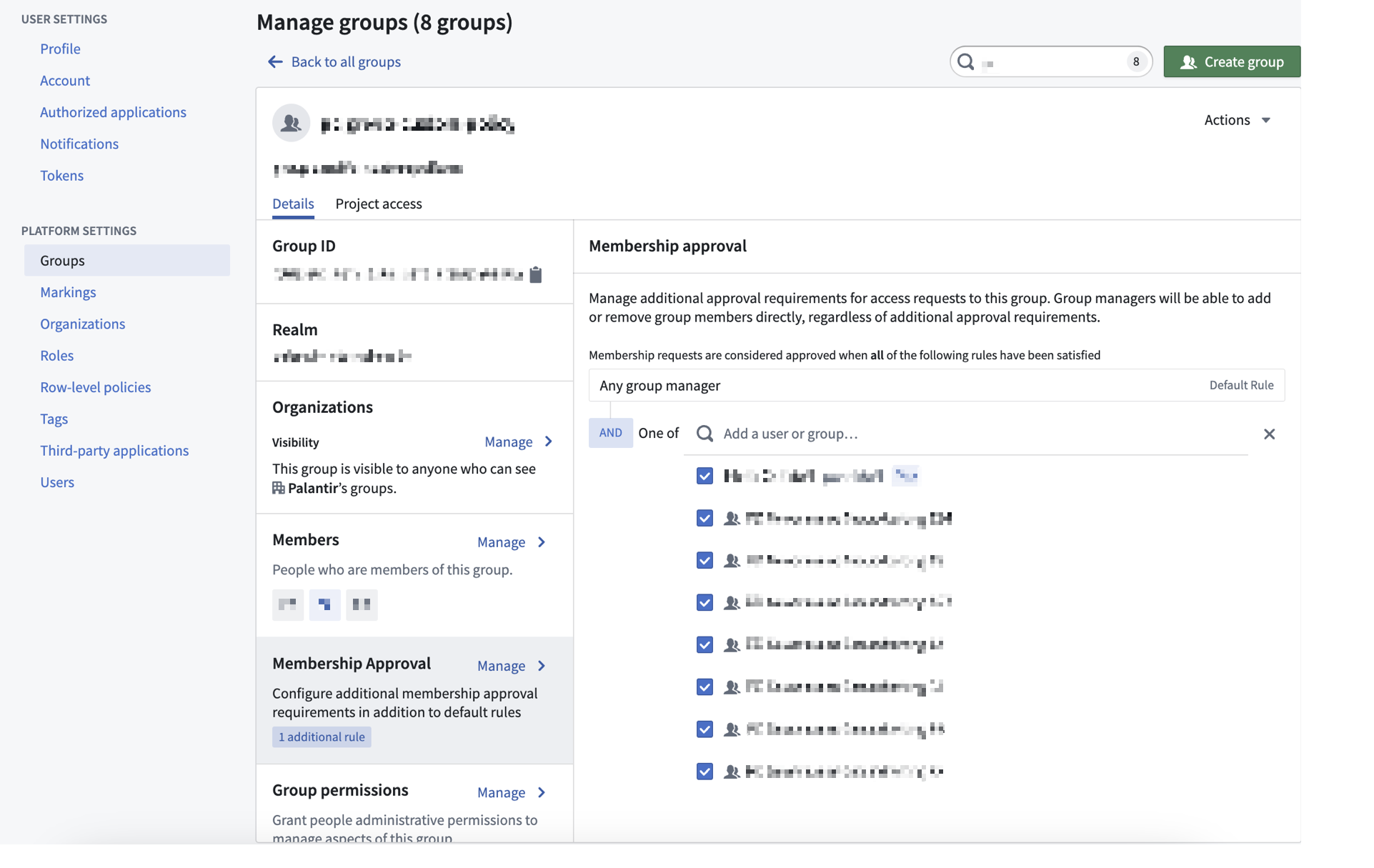Click the chevron next to Membership Approval Manage

point(542,666)
